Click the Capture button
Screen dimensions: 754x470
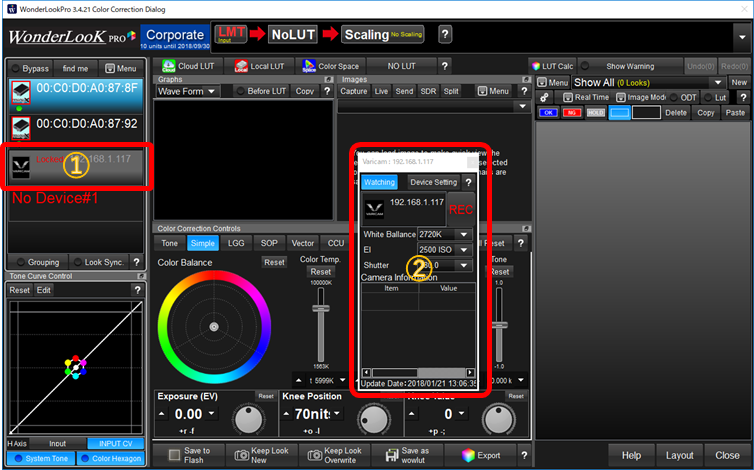(354, 91)
